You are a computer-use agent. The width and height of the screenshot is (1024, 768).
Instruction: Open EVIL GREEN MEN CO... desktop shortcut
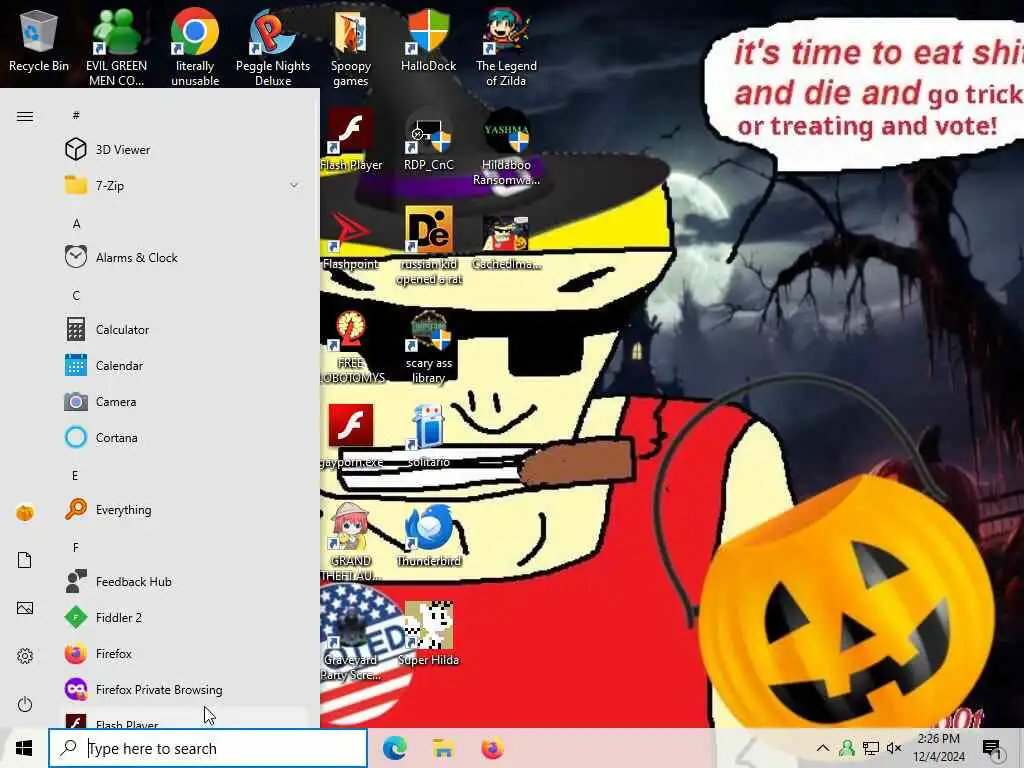116,47
